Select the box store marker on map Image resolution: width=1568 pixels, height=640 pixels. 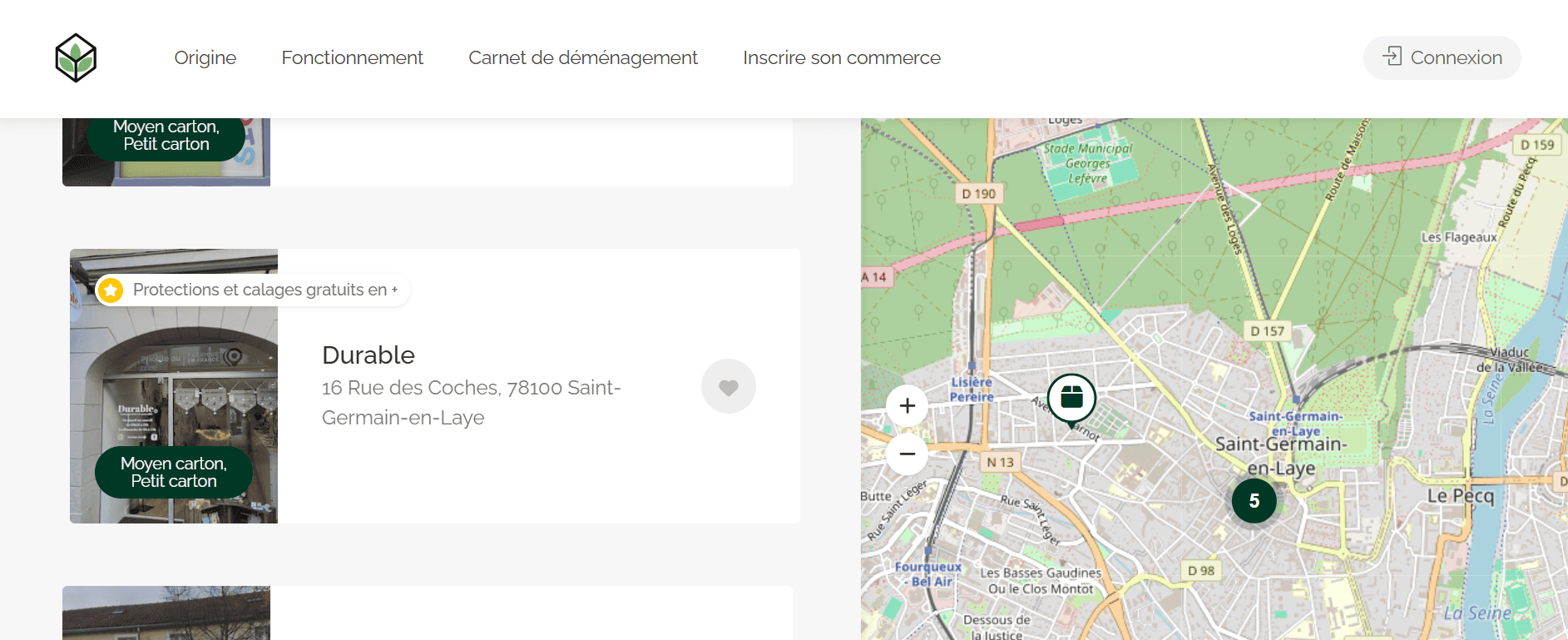tap(1071, 398)
